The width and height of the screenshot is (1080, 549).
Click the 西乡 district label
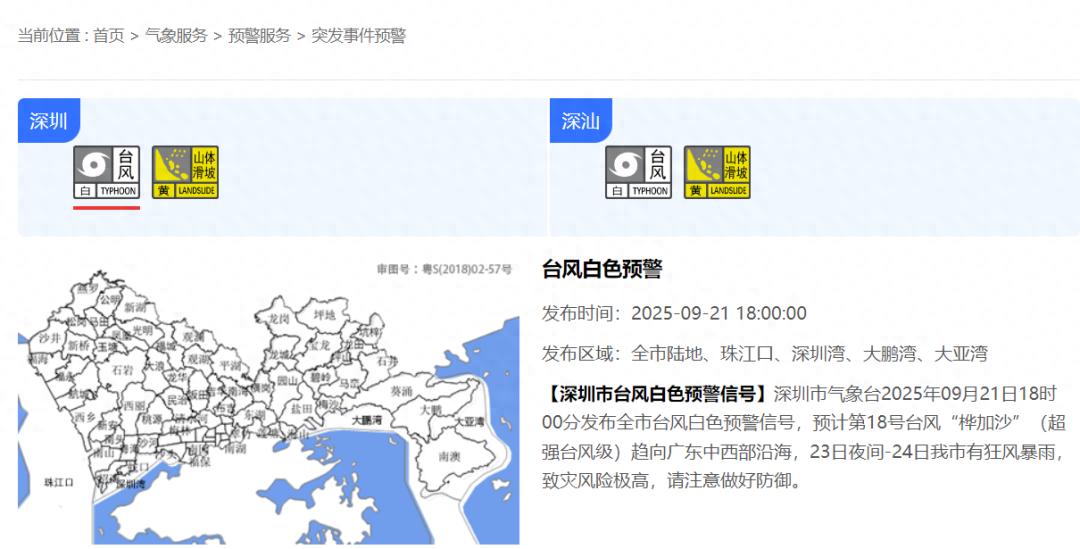coord(85,417)
